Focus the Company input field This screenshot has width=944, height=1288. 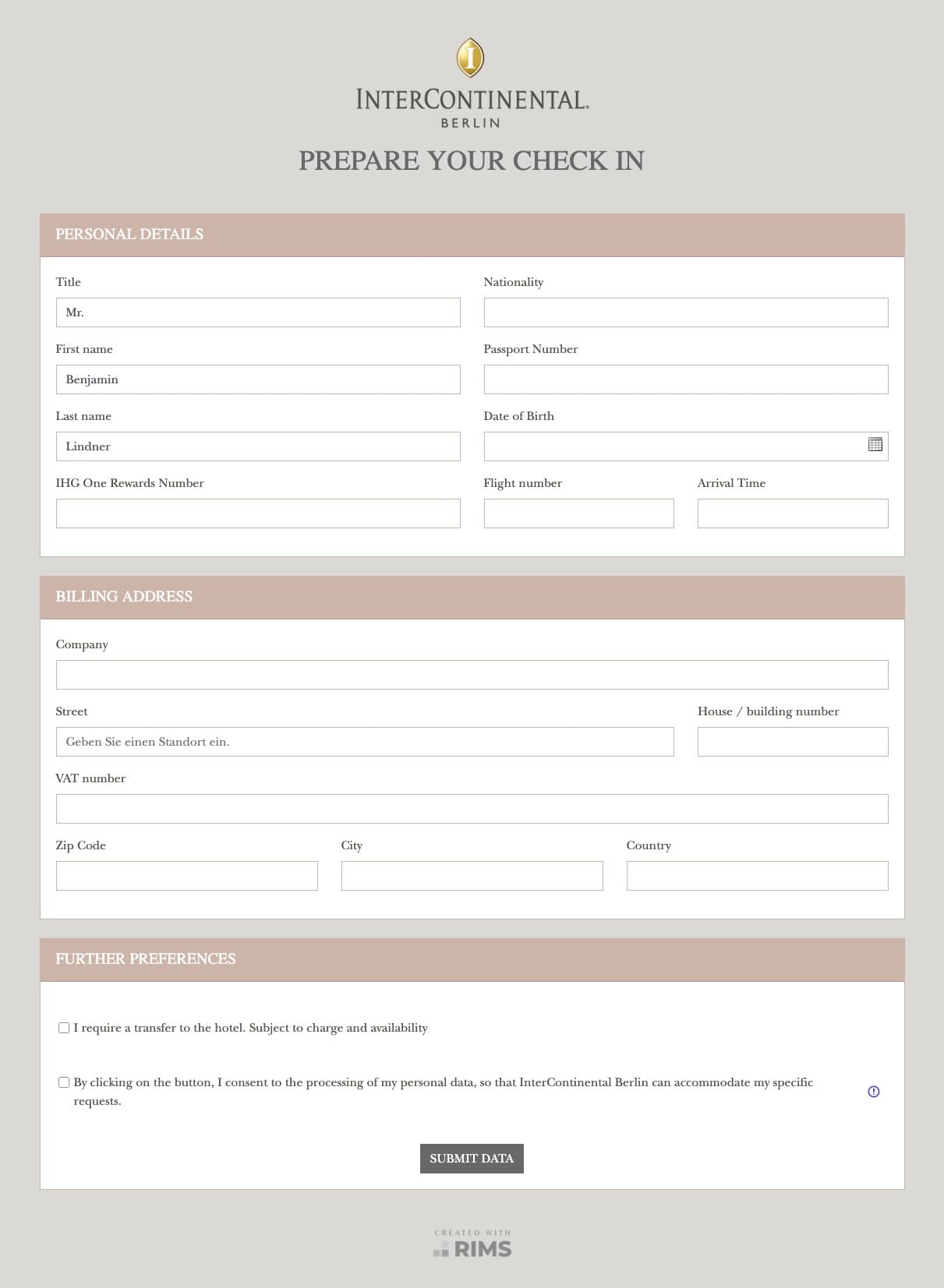pyautogui.click(x=472, y=675)
